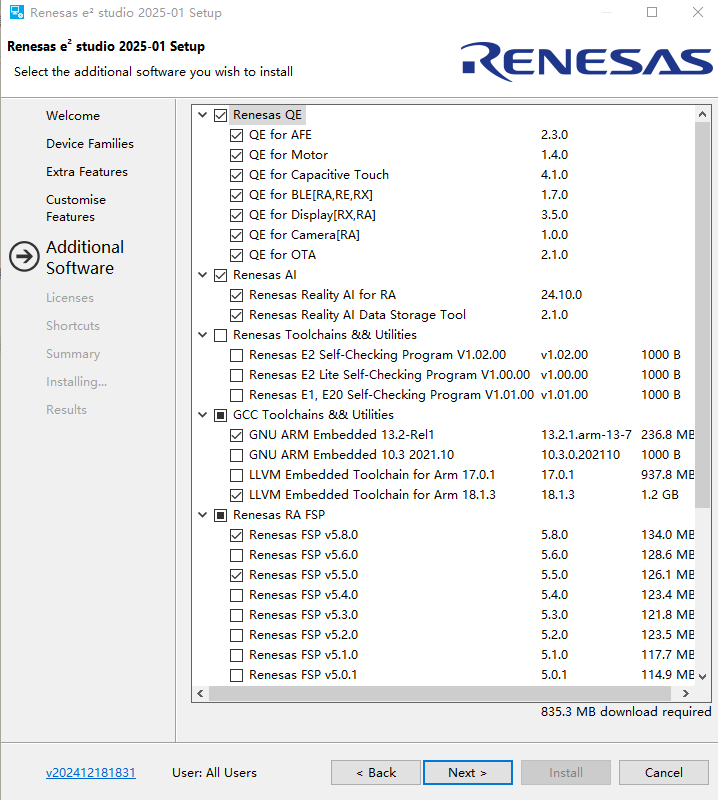
Task: Uncheck the Renesas QE group checkbox
Action: click(220, 115)
